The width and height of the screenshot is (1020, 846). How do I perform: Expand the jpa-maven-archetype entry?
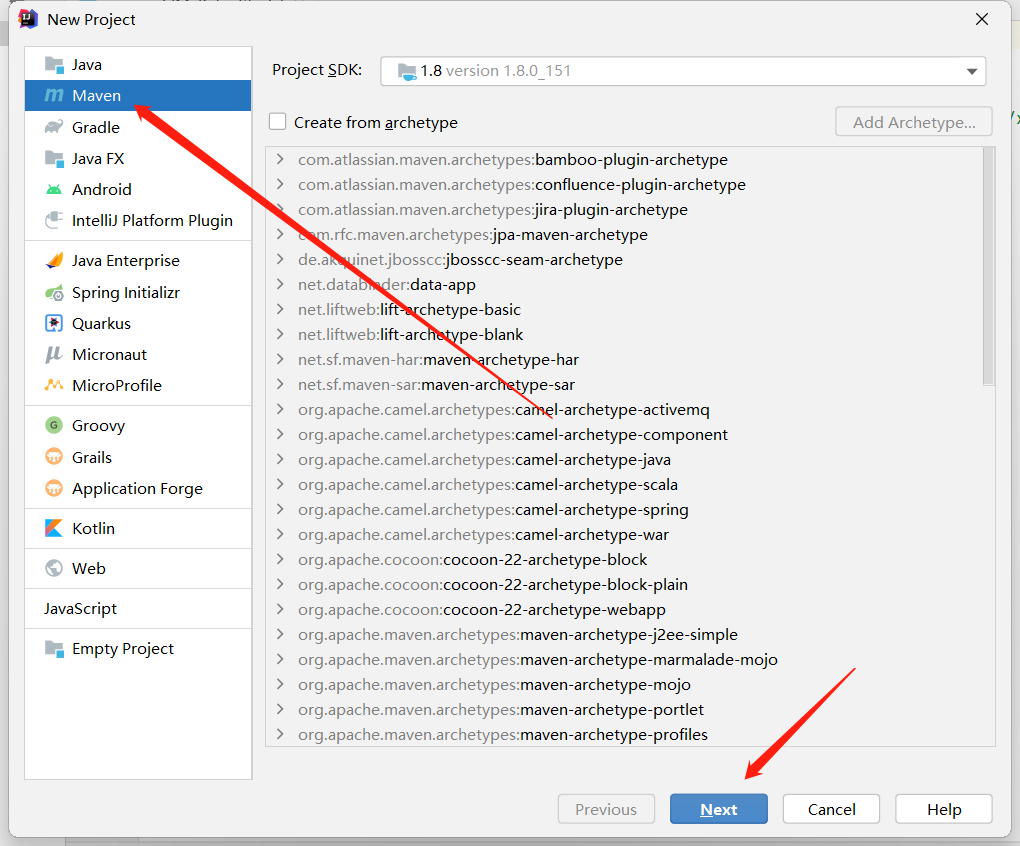coord(280,234)
